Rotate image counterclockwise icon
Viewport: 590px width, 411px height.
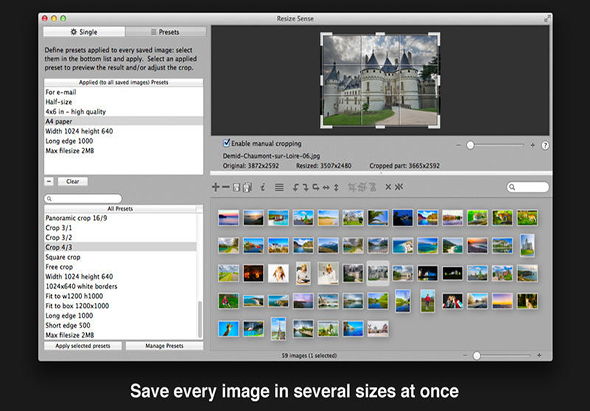tap(296, 187)
